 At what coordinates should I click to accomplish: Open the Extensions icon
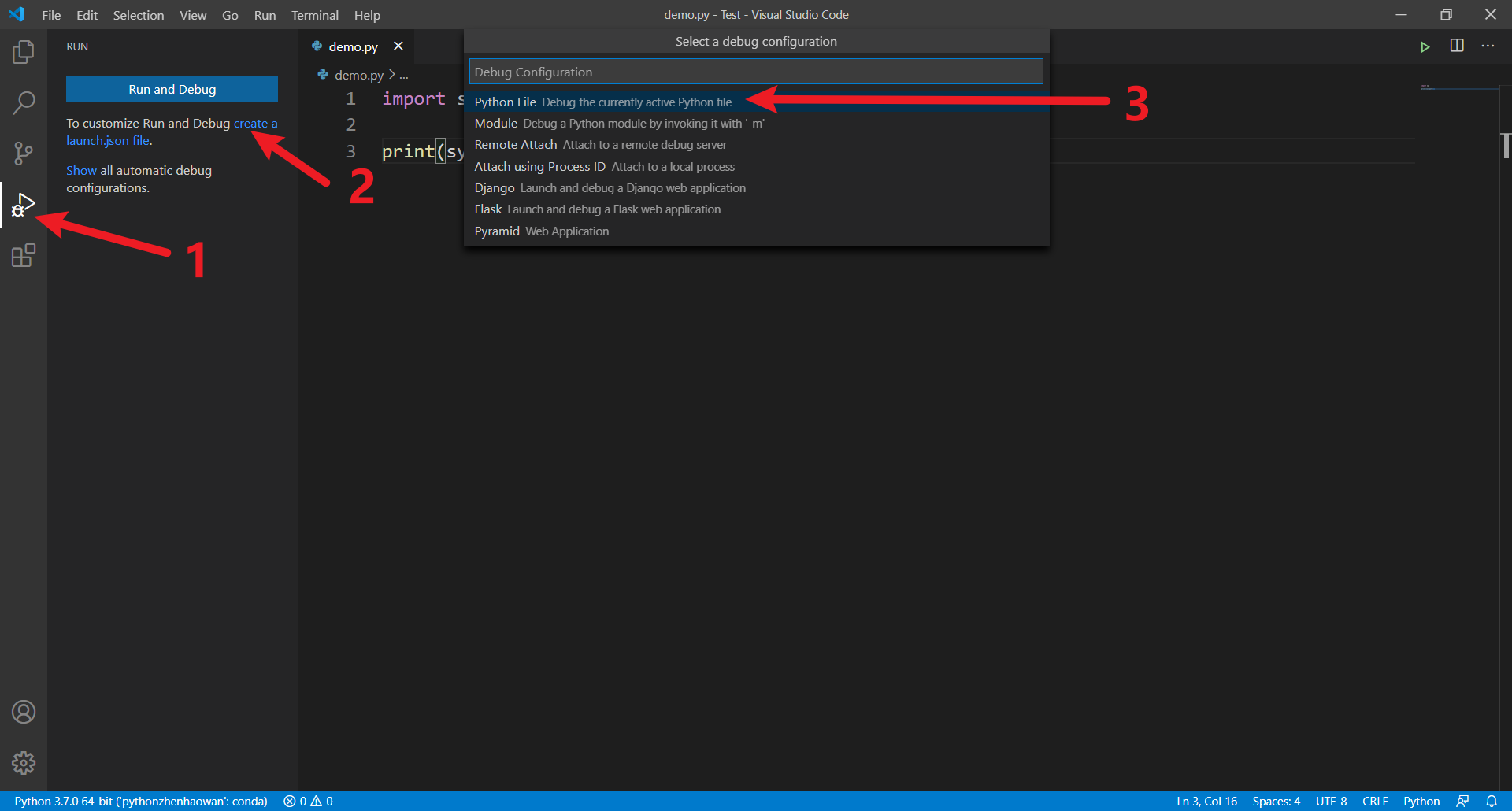24,255
